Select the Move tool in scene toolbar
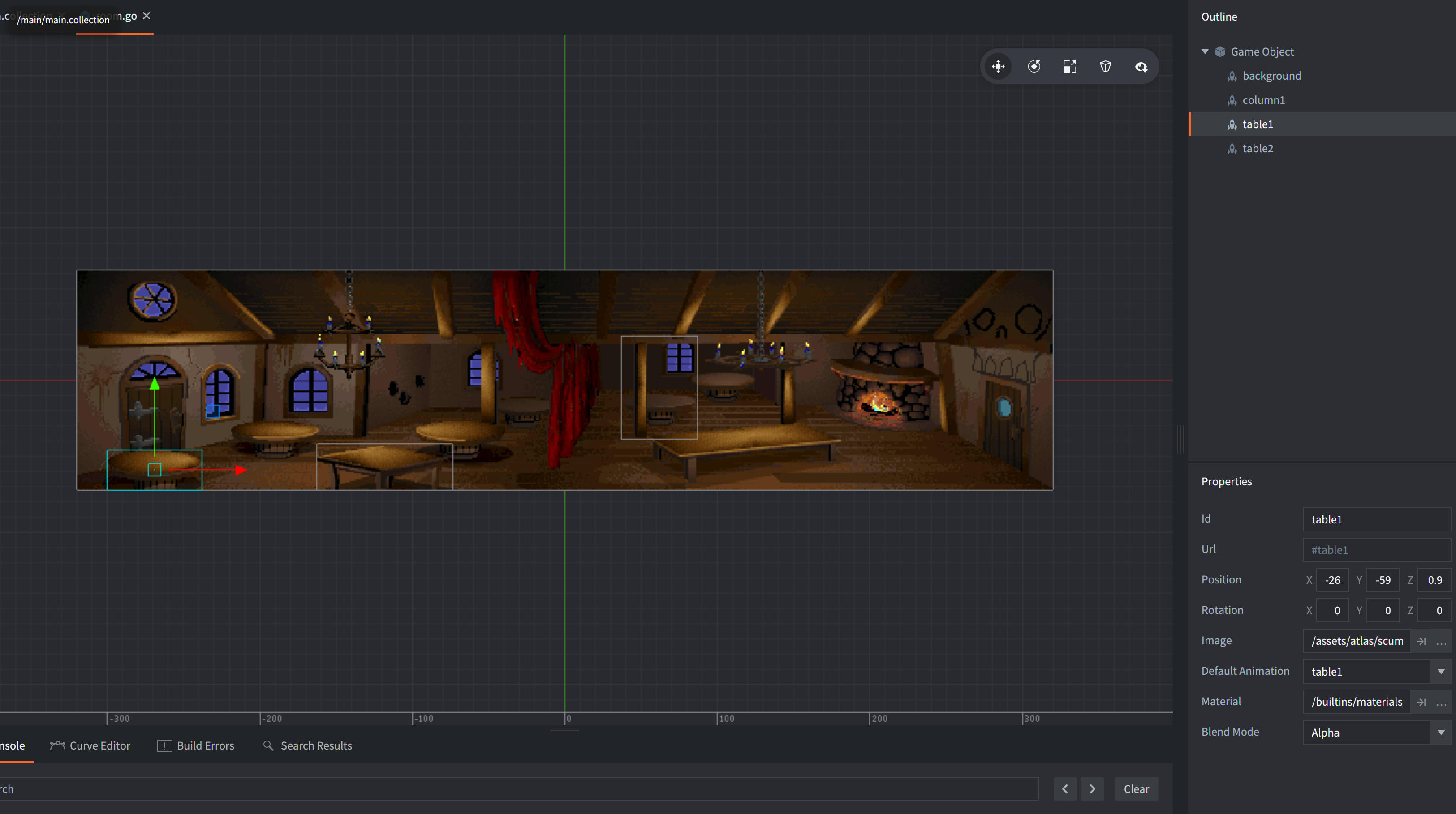 tap(998, 67)
